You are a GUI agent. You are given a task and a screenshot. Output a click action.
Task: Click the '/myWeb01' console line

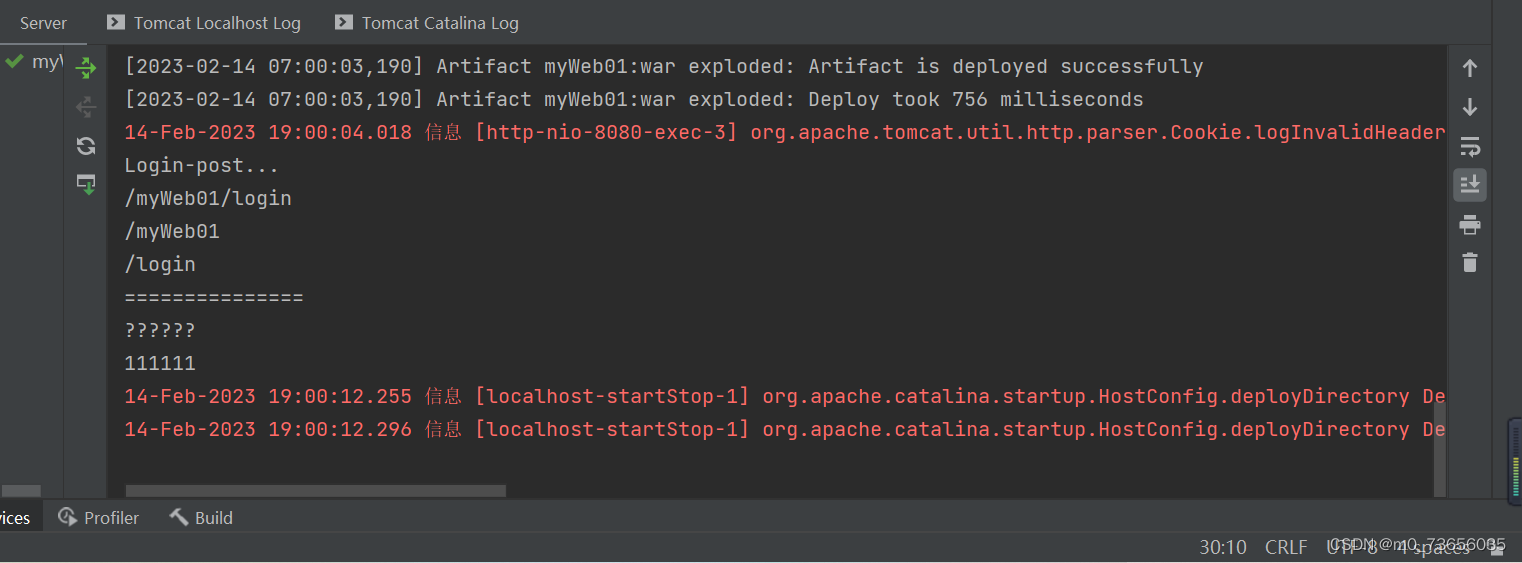pyautogui.click(x=172, y=232)
